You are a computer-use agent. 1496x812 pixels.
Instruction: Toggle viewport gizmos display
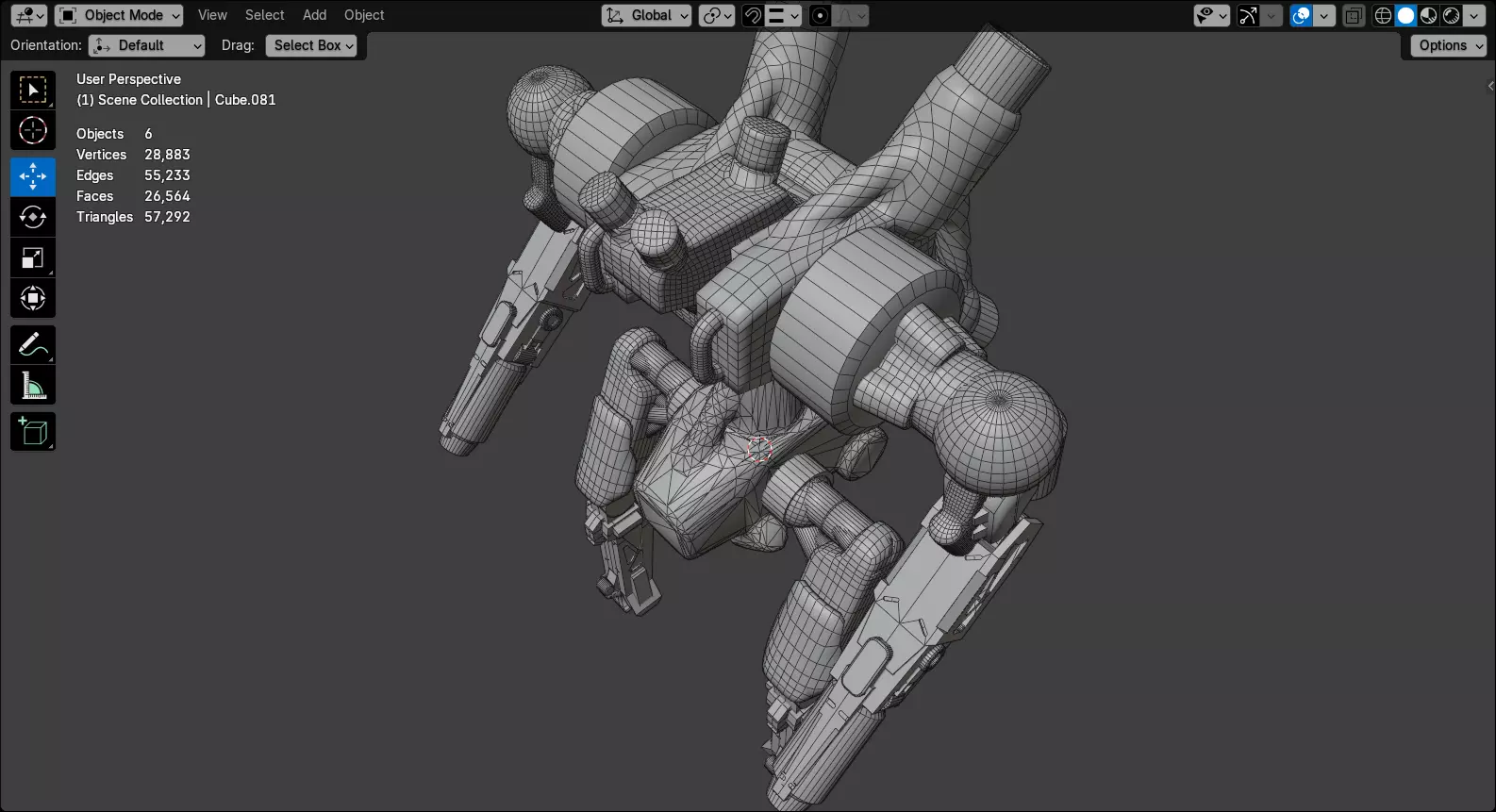[x=1248, y=15]
